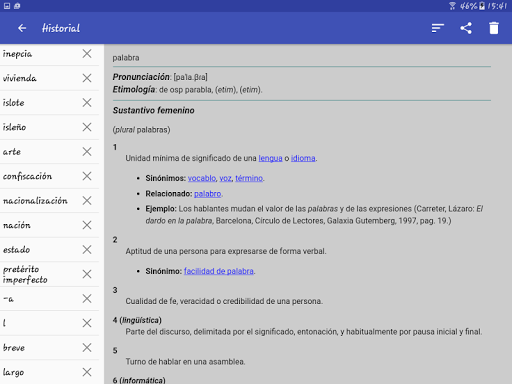
Task: Open the sort order icon in toolbar
Action: [x=438, y=28]
